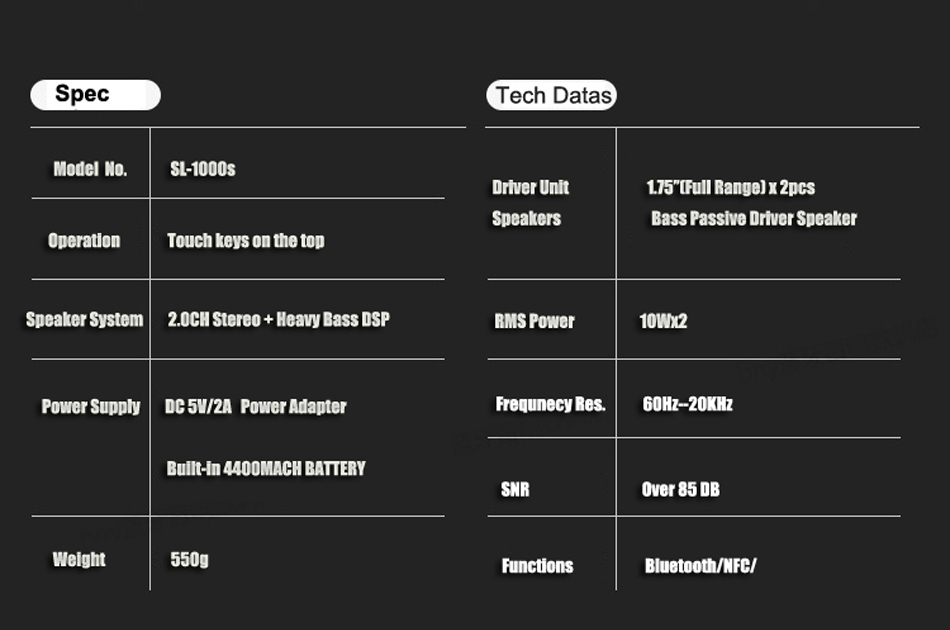Screen dimensions: 950x630
Task: Select the Driver Unit label
Action: [530, 187]
